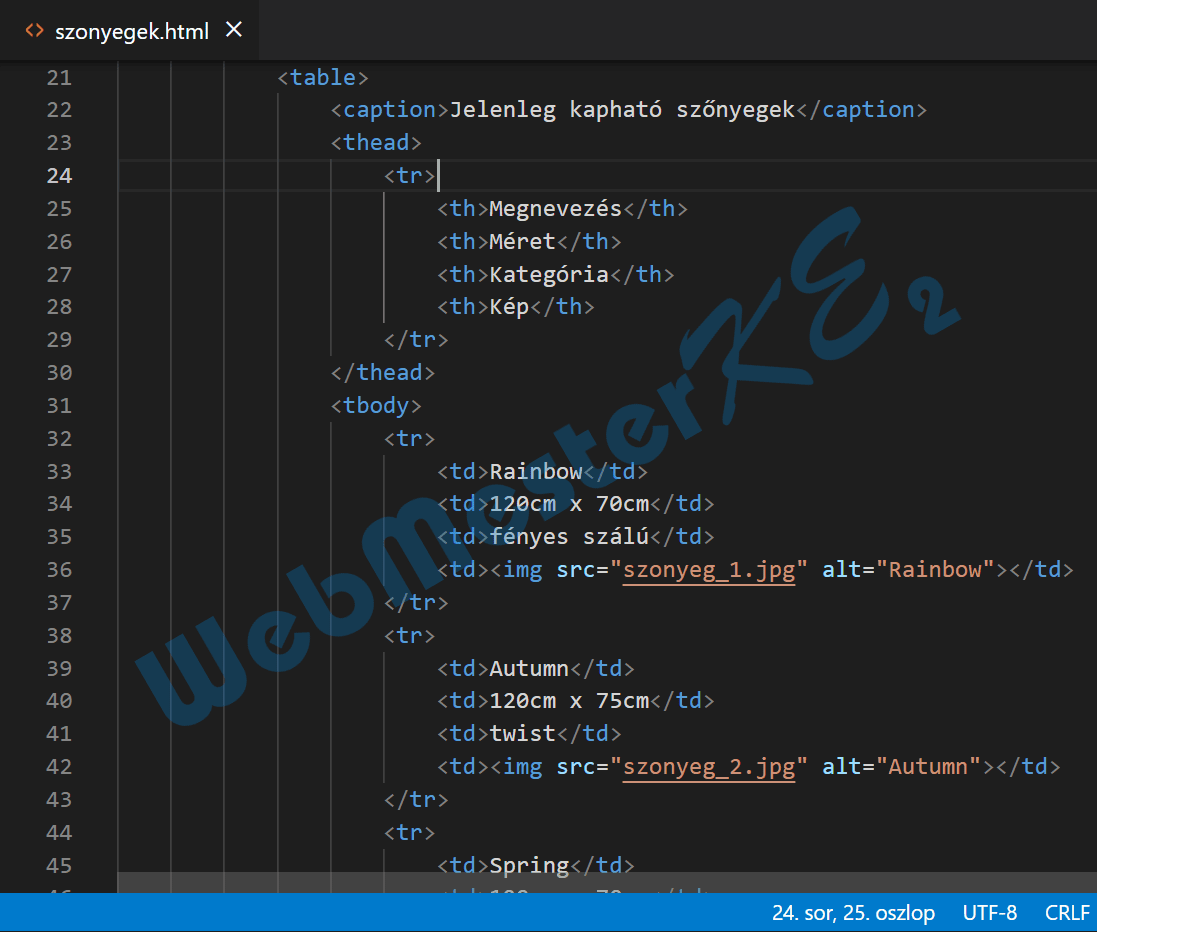Click the 'twist' cell text

[x=523, y=734]
